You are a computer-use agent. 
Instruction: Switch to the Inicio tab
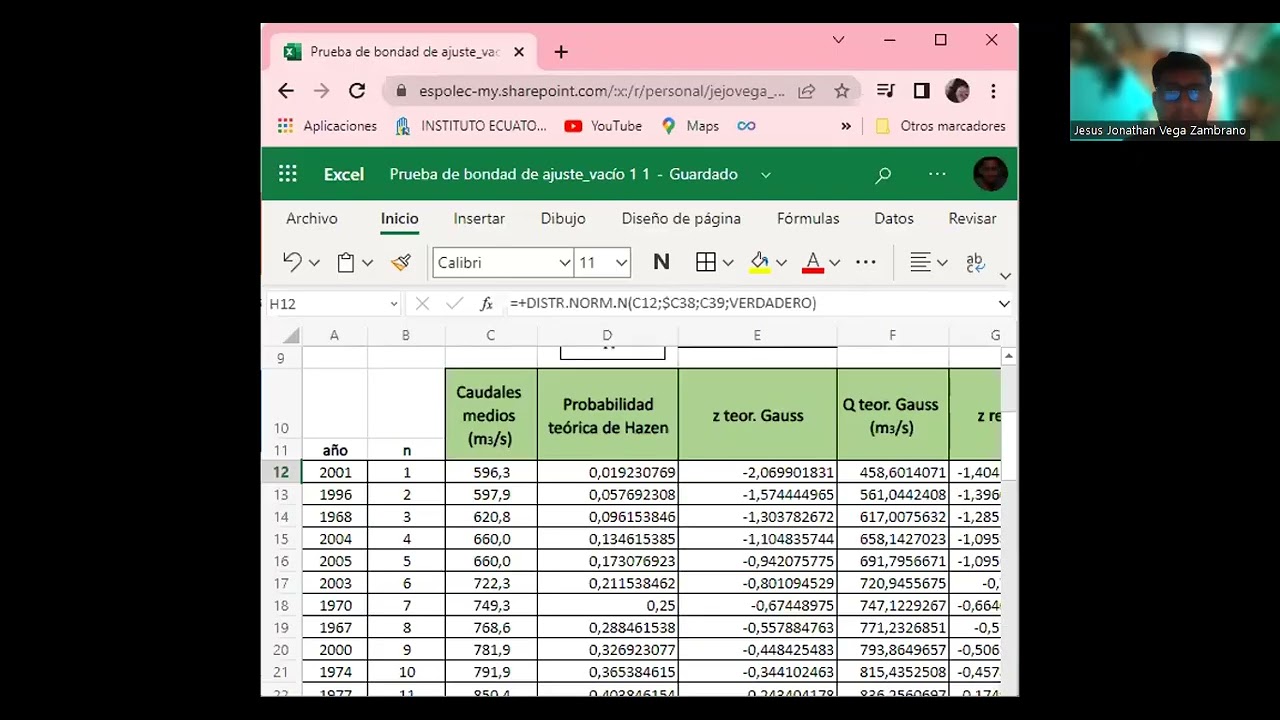click(399, 218)
